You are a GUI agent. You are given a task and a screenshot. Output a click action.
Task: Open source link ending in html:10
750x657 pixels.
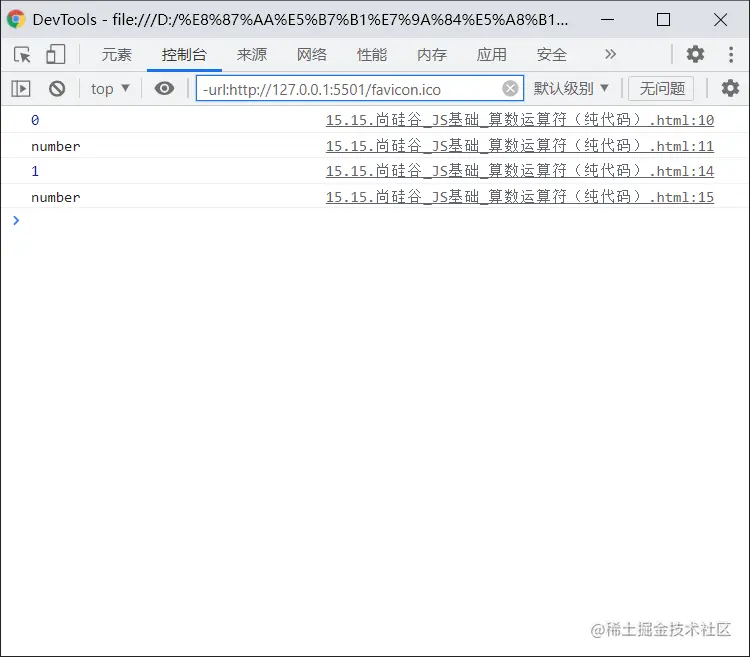[519, 120]
